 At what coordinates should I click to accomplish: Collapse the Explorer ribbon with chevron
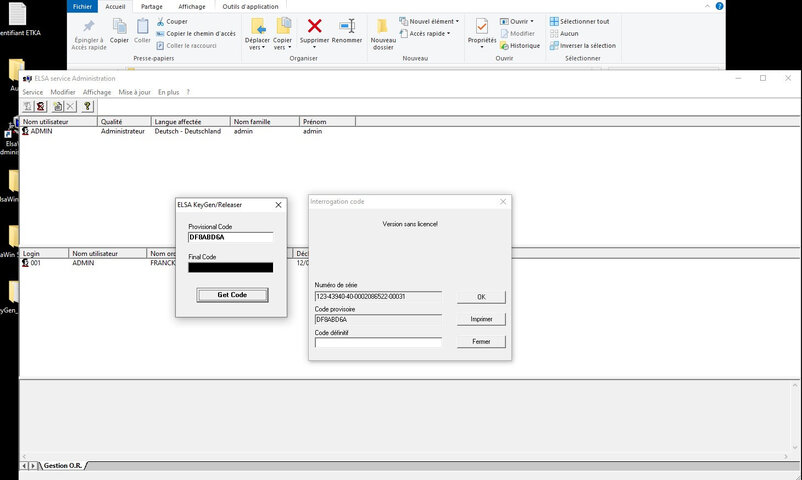coord(707,6)
